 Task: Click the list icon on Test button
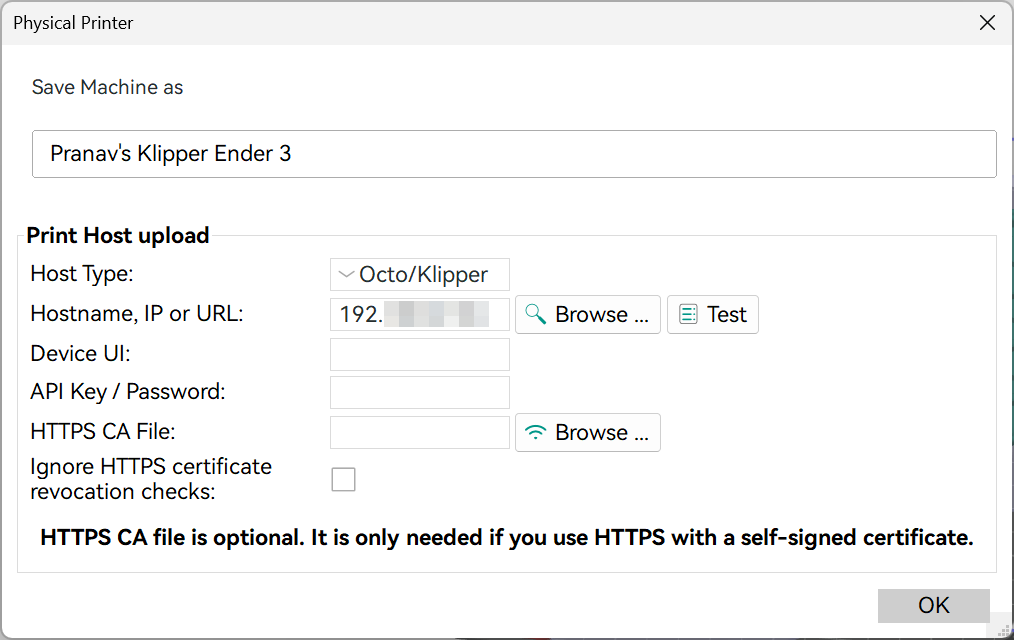pyautogui.click(x=688, y=315)
